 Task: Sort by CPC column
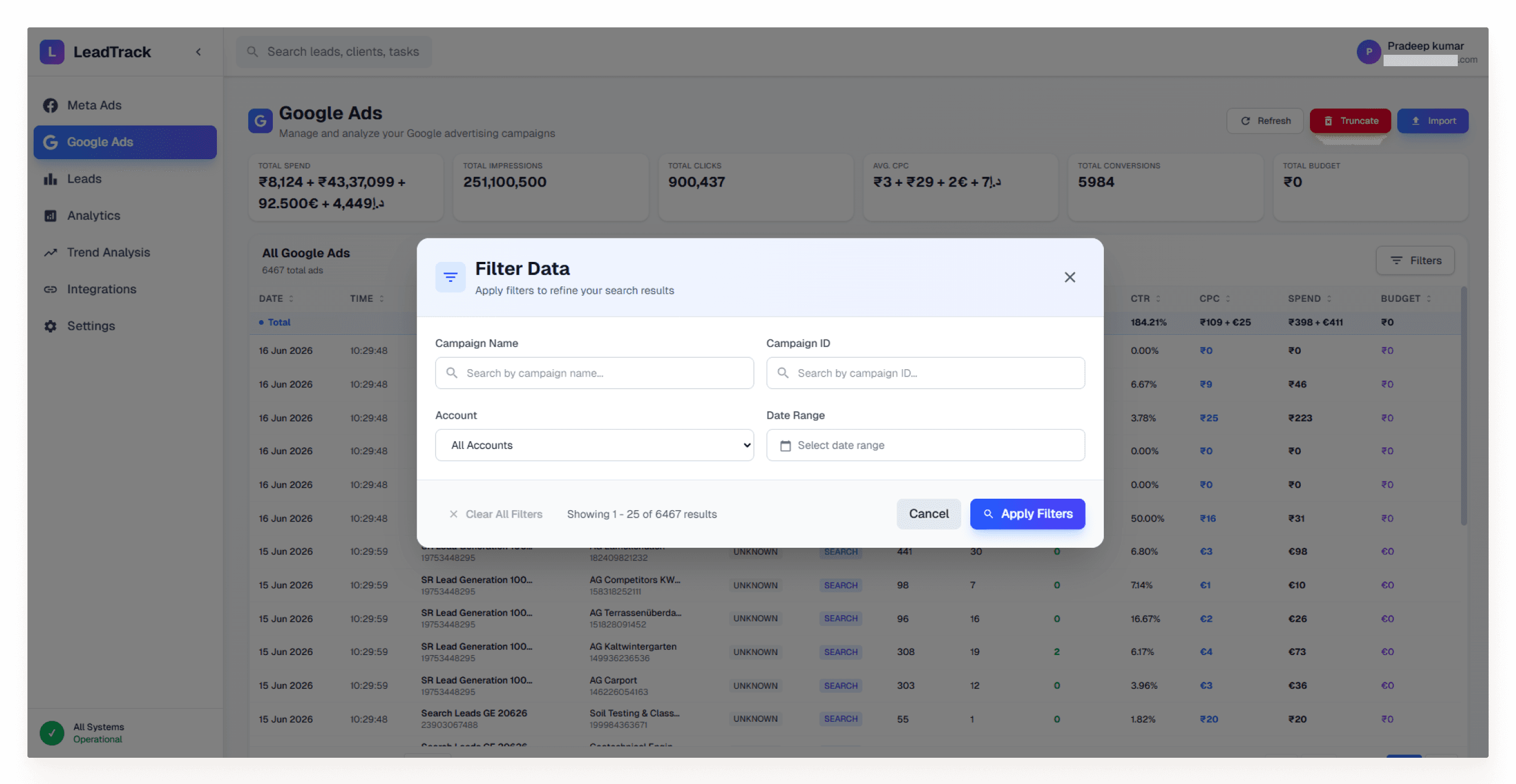click(x=1214, y=298)
